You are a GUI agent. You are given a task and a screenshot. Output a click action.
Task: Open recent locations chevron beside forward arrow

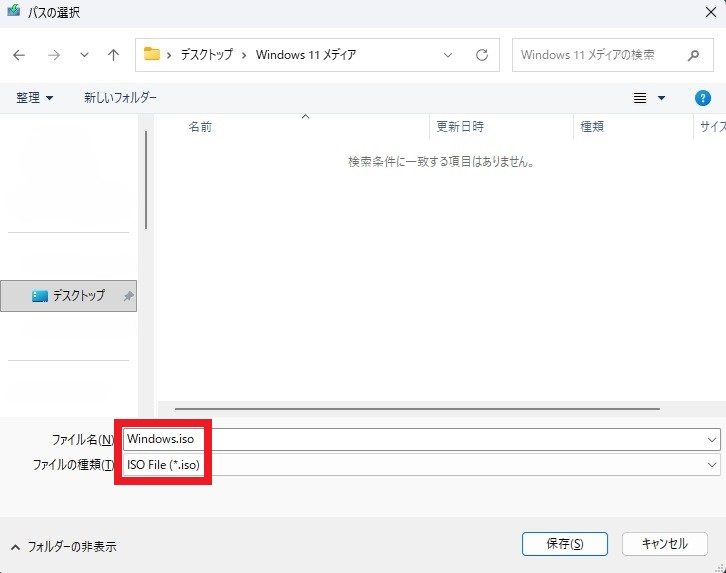84,55
